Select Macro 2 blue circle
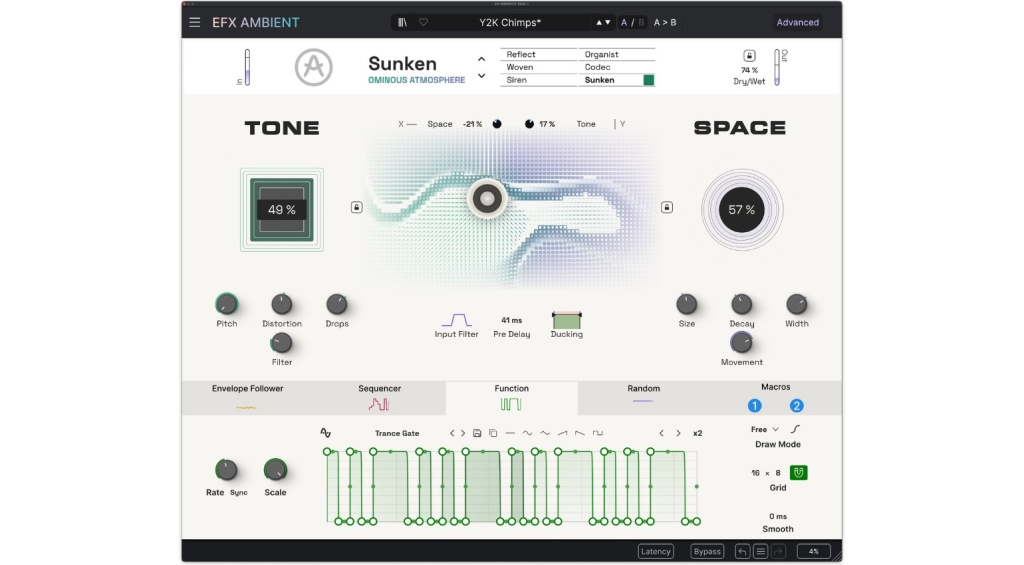The height and width of the screenshot is (565, 1024). click(796, 406)
